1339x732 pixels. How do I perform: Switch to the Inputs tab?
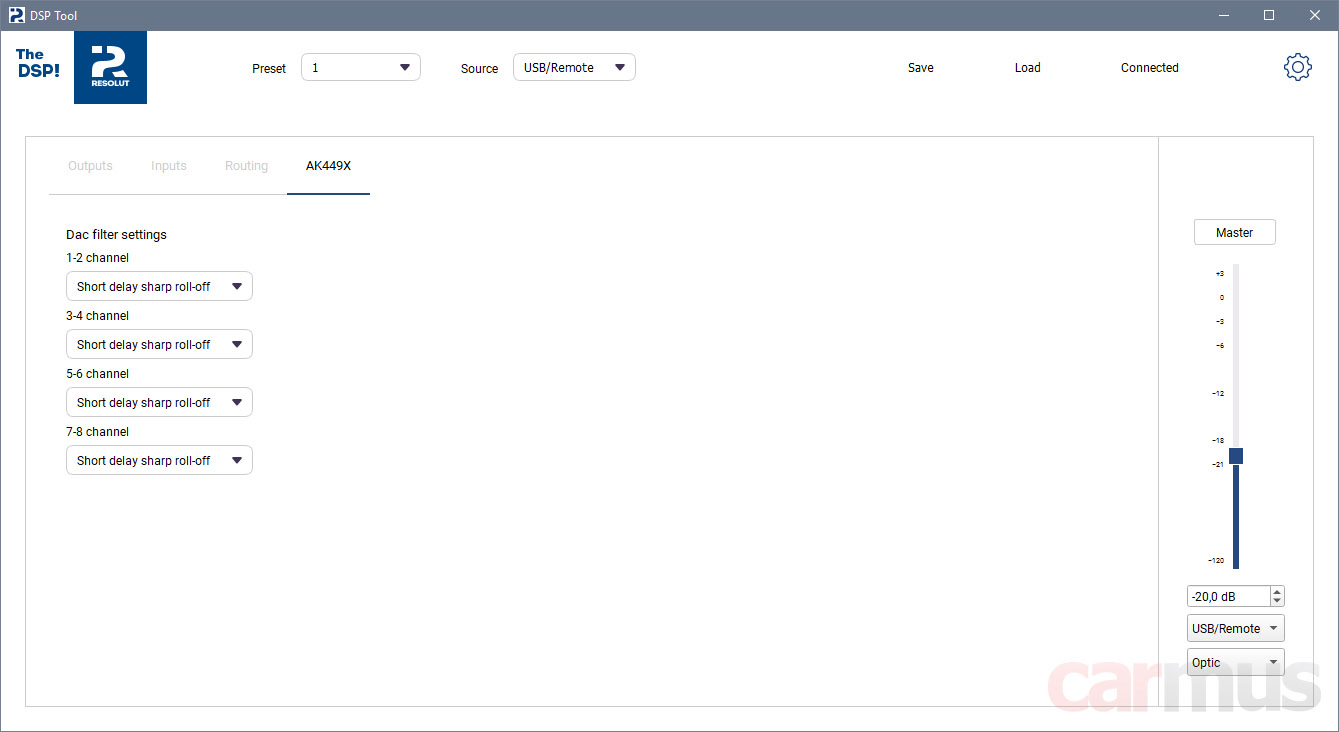(169, 166)
